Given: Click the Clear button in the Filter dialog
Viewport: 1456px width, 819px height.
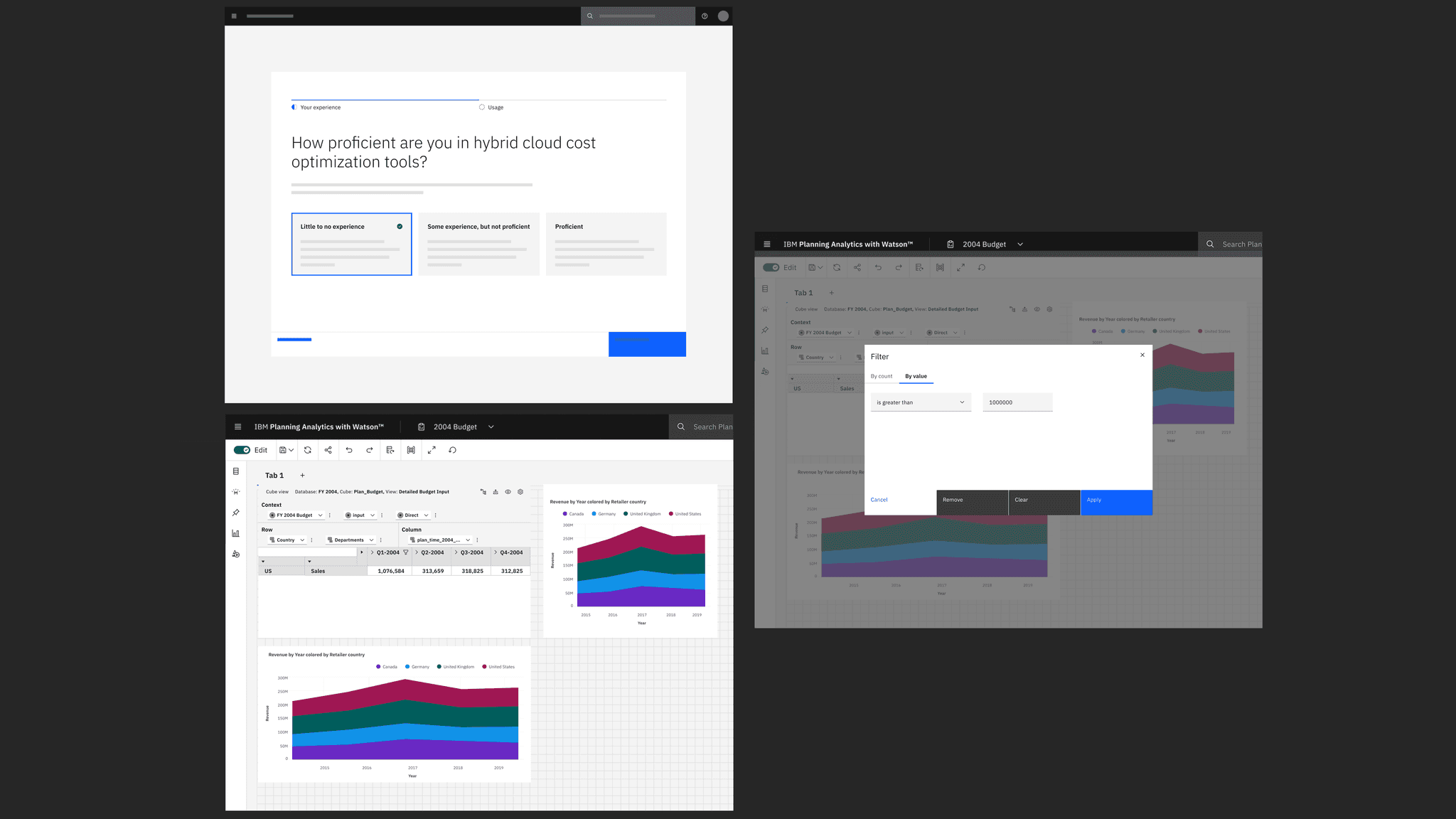Looking at the screenshot, I should 1044,501.
